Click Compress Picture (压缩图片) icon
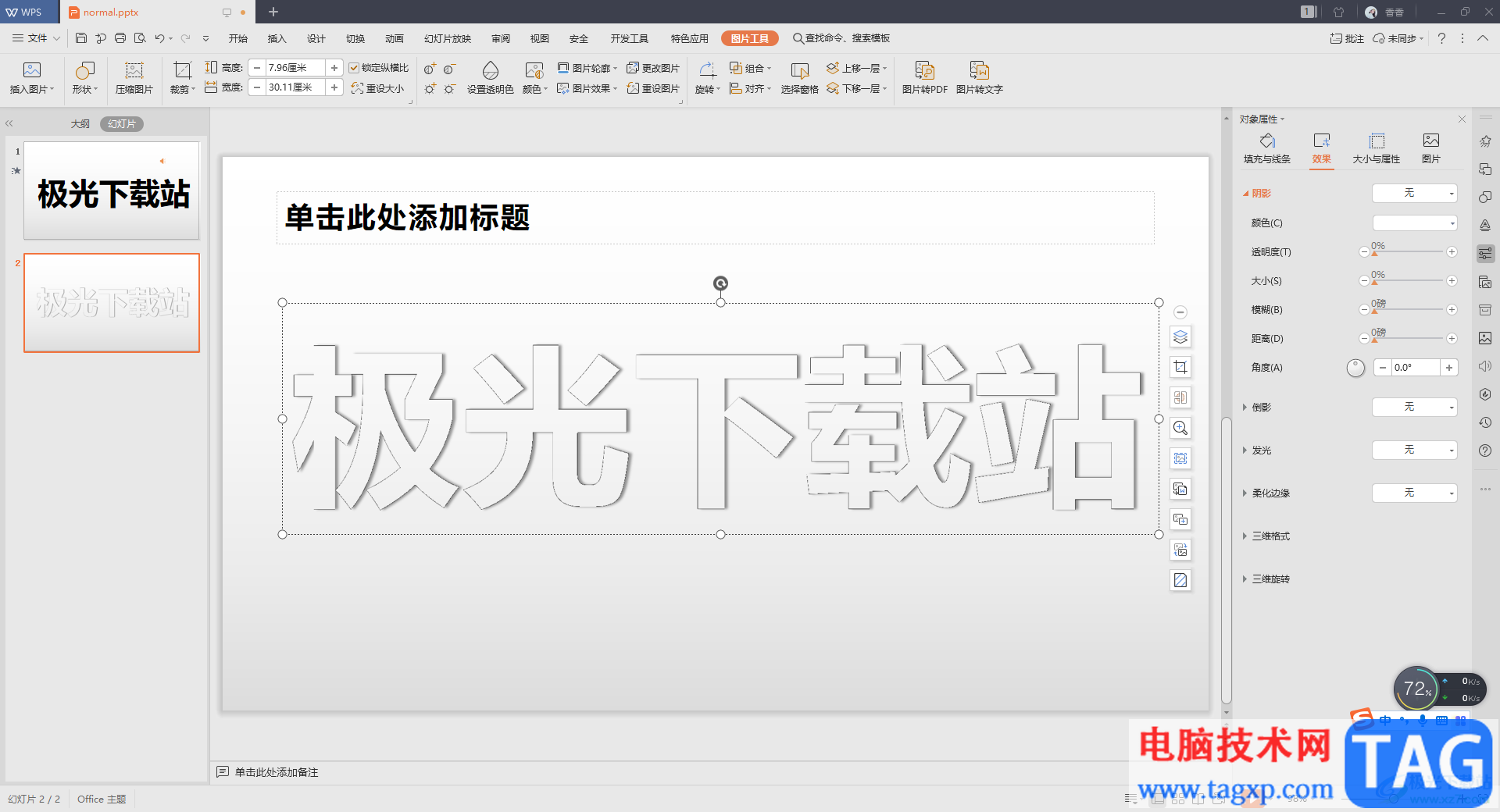The image size is (1500, 812). 134,70
